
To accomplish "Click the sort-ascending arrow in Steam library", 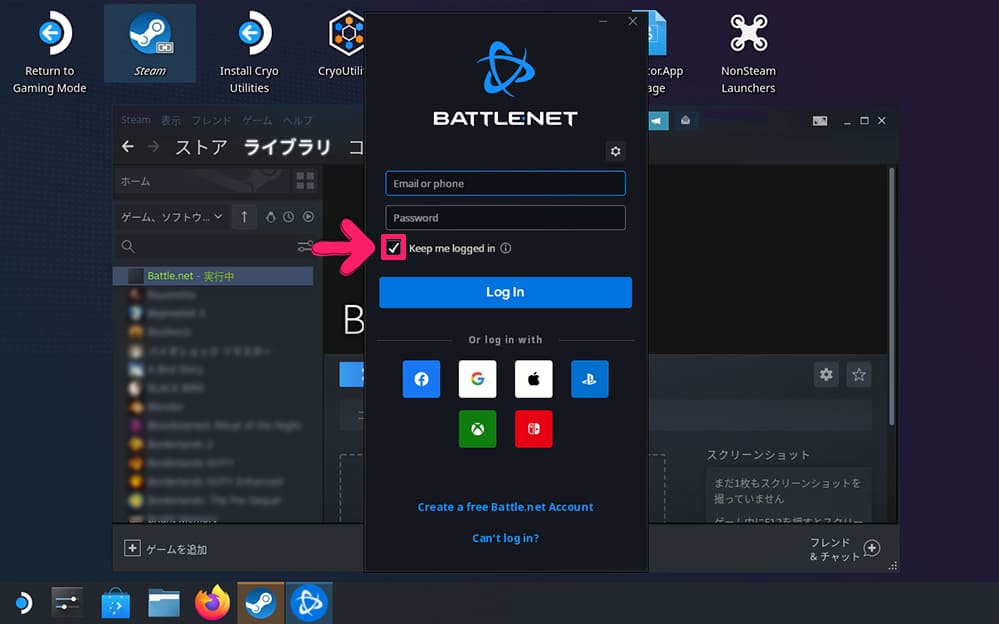I will (244, 217).
